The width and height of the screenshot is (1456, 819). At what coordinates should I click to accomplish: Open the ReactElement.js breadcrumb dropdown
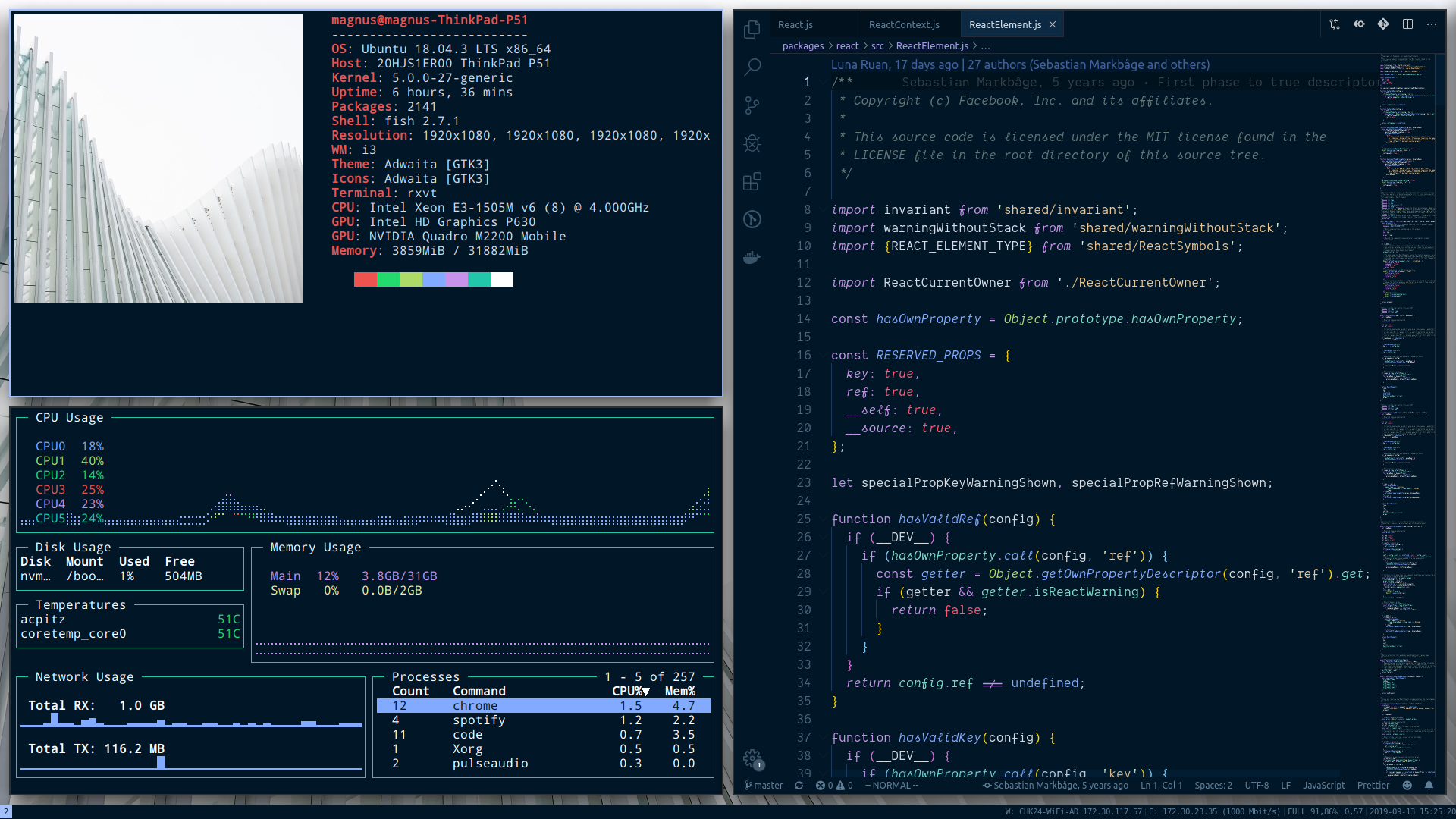[x=932, y=45]
